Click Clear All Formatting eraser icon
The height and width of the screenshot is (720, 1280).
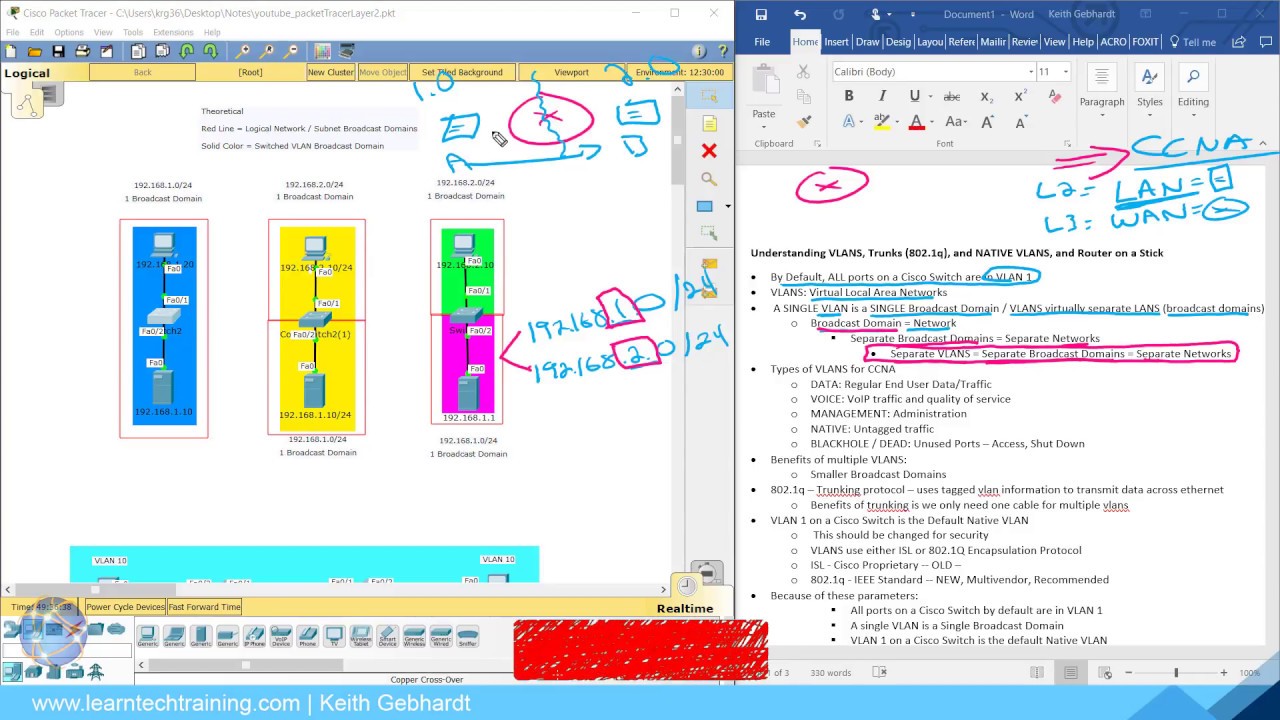(1054, 96)
